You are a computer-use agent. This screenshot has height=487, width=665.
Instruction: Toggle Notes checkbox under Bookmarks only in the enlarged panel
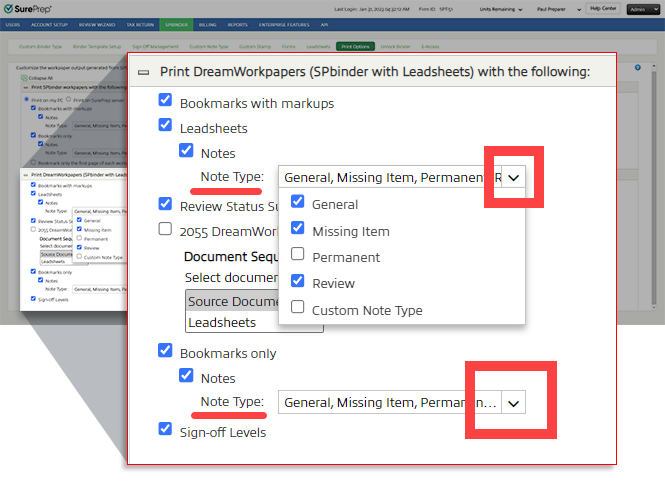point(186,375)
